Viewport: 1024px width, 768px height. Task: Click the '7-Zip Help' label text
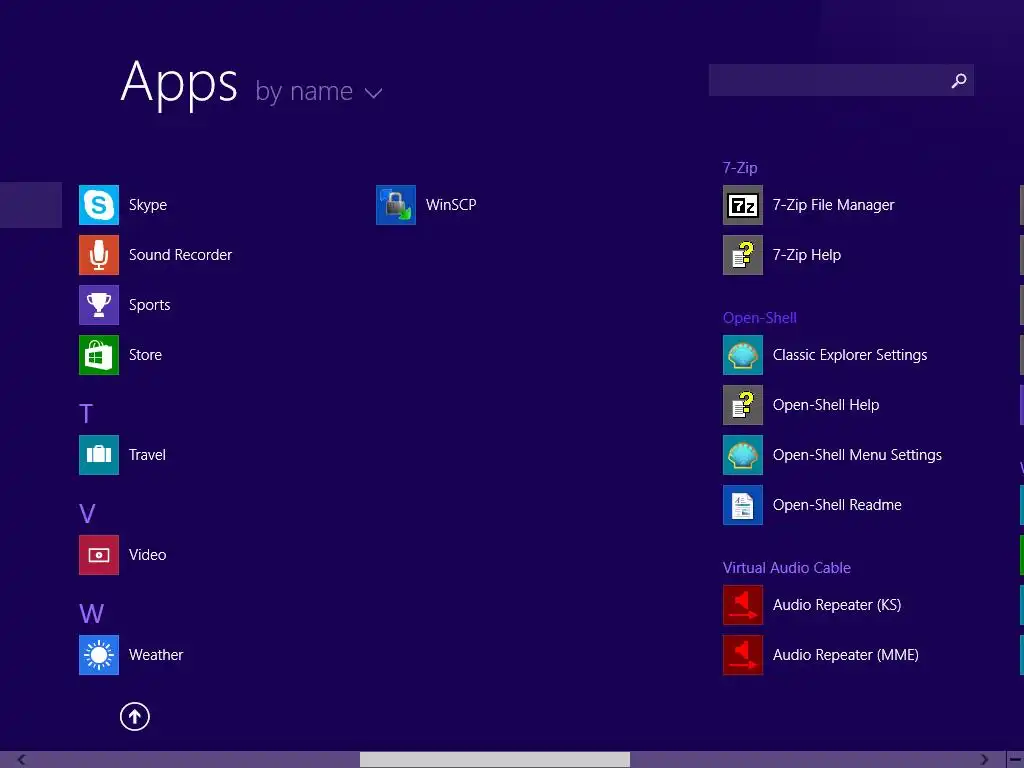click(807, 255)
